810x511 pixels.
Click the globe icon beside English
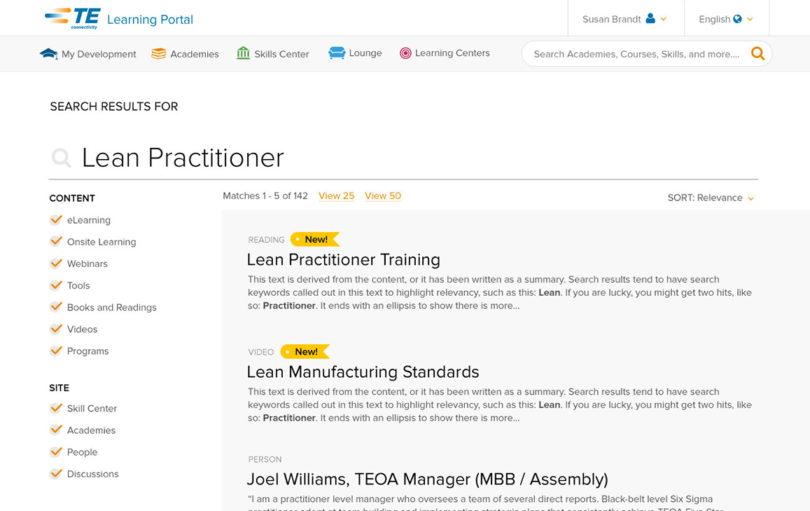point(737,19)
